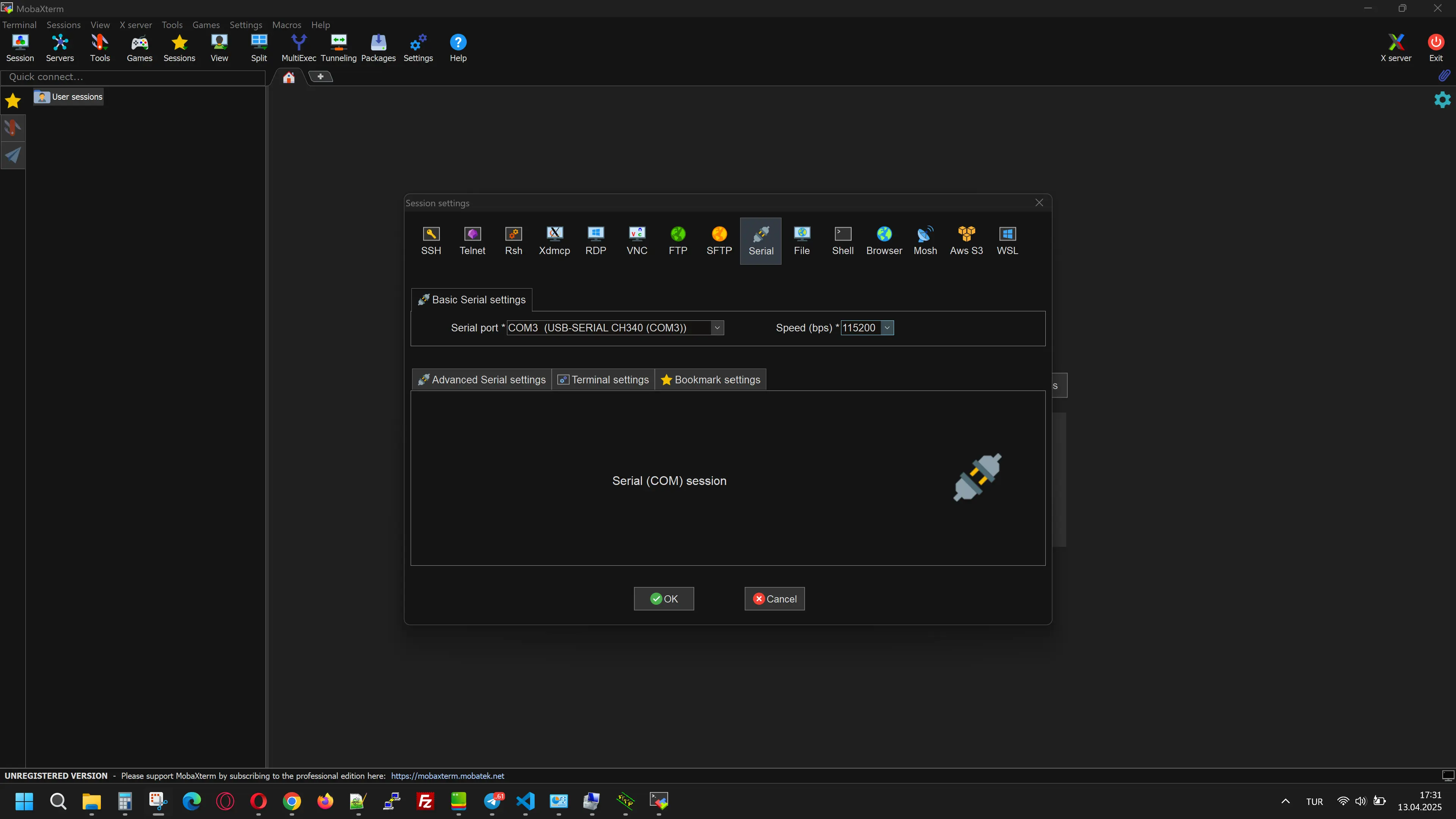Click the Split toolbar icon
Screen dimensions: 1456x819
tap(259, 48)
